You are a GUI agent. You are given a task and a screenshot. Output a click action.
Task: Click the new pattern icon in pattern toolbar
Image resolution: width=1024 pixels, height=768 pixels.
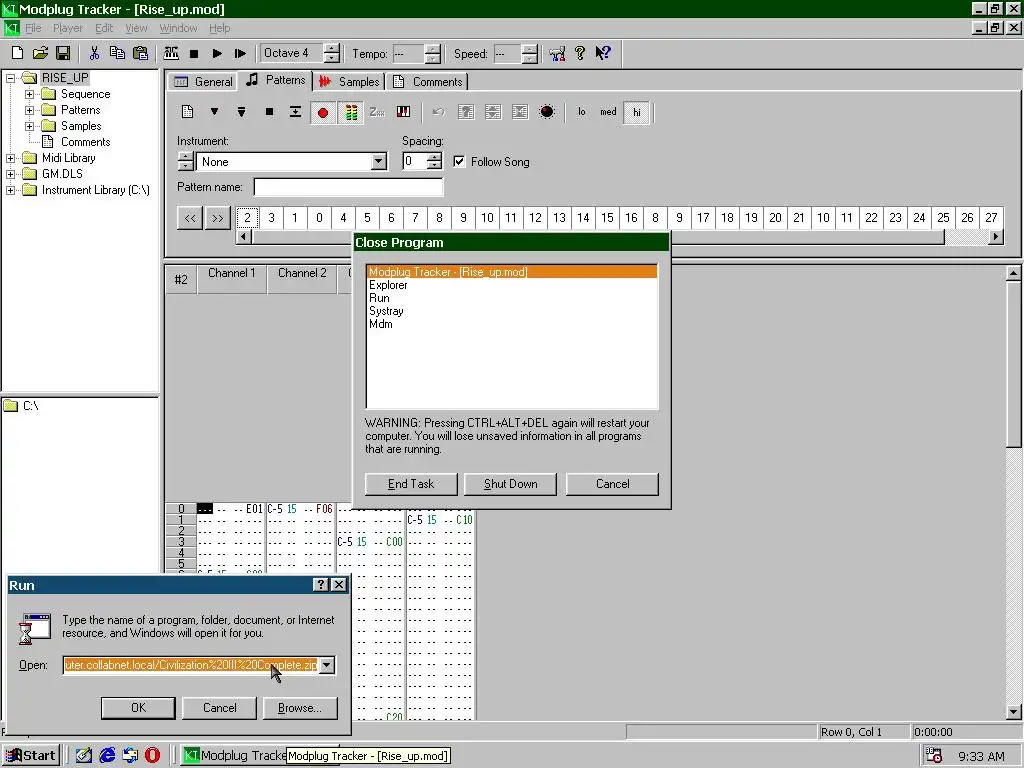pos(187,112)
